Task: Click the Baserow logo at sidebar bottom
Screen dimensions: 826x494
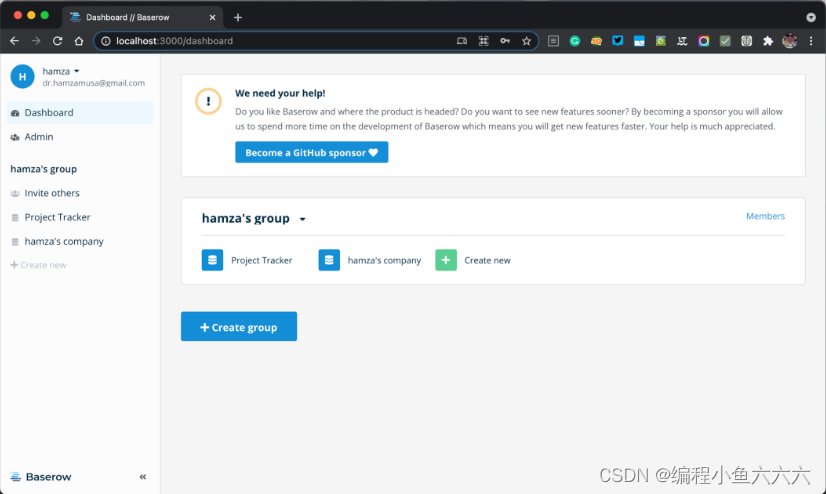Action: (x=41, y=477)
